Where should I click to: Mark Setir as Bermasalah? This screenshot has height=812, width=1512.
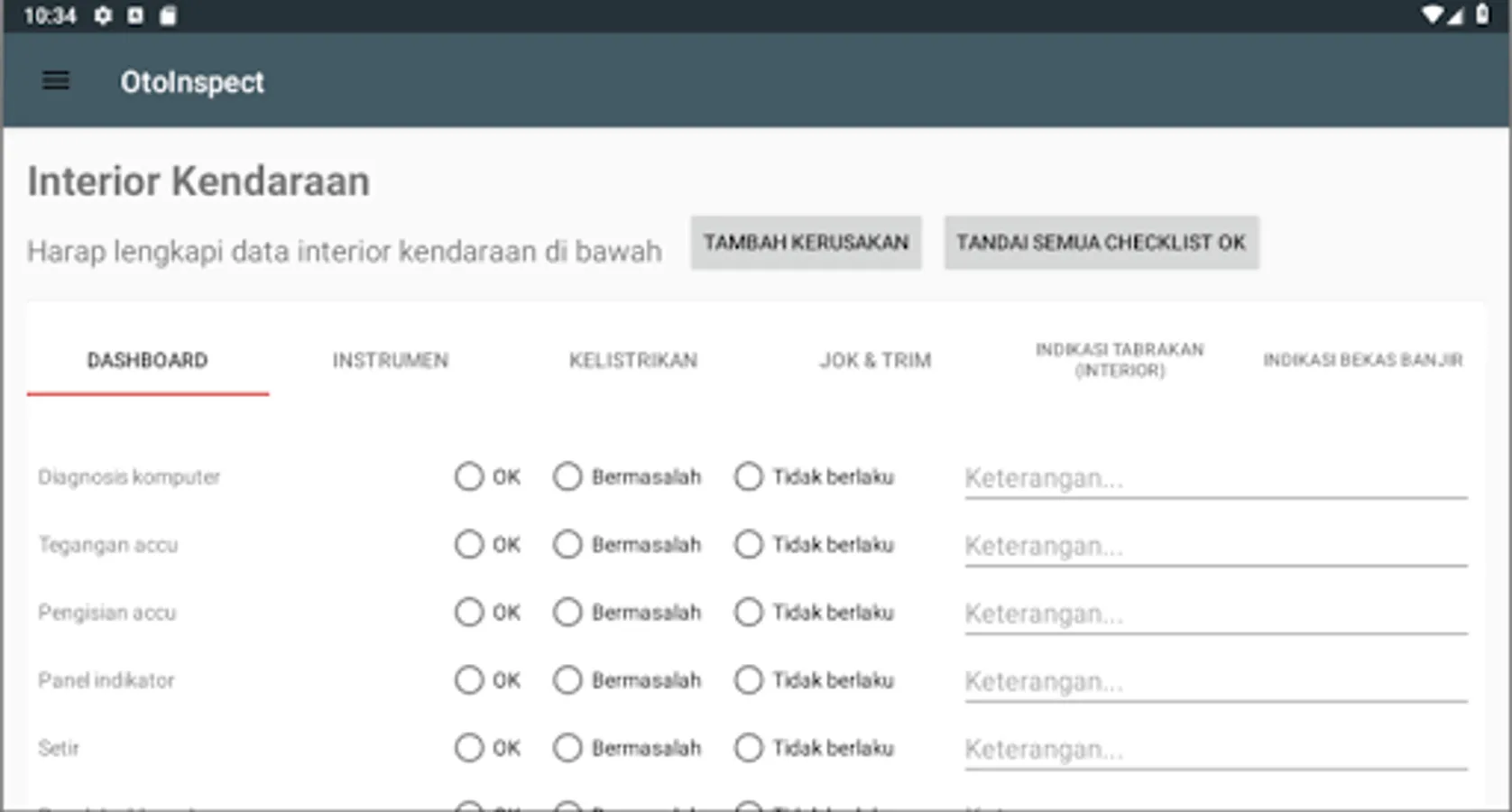(567, 748)
